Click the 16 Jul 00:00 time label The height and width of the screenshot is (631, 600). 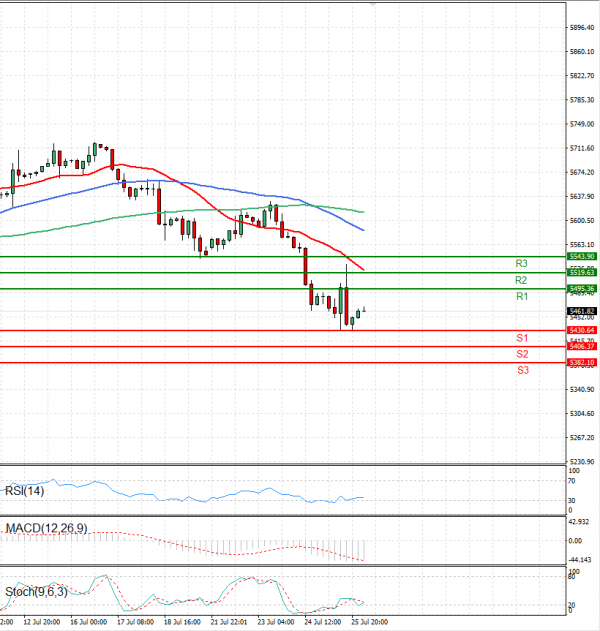[x=89, y=622]
